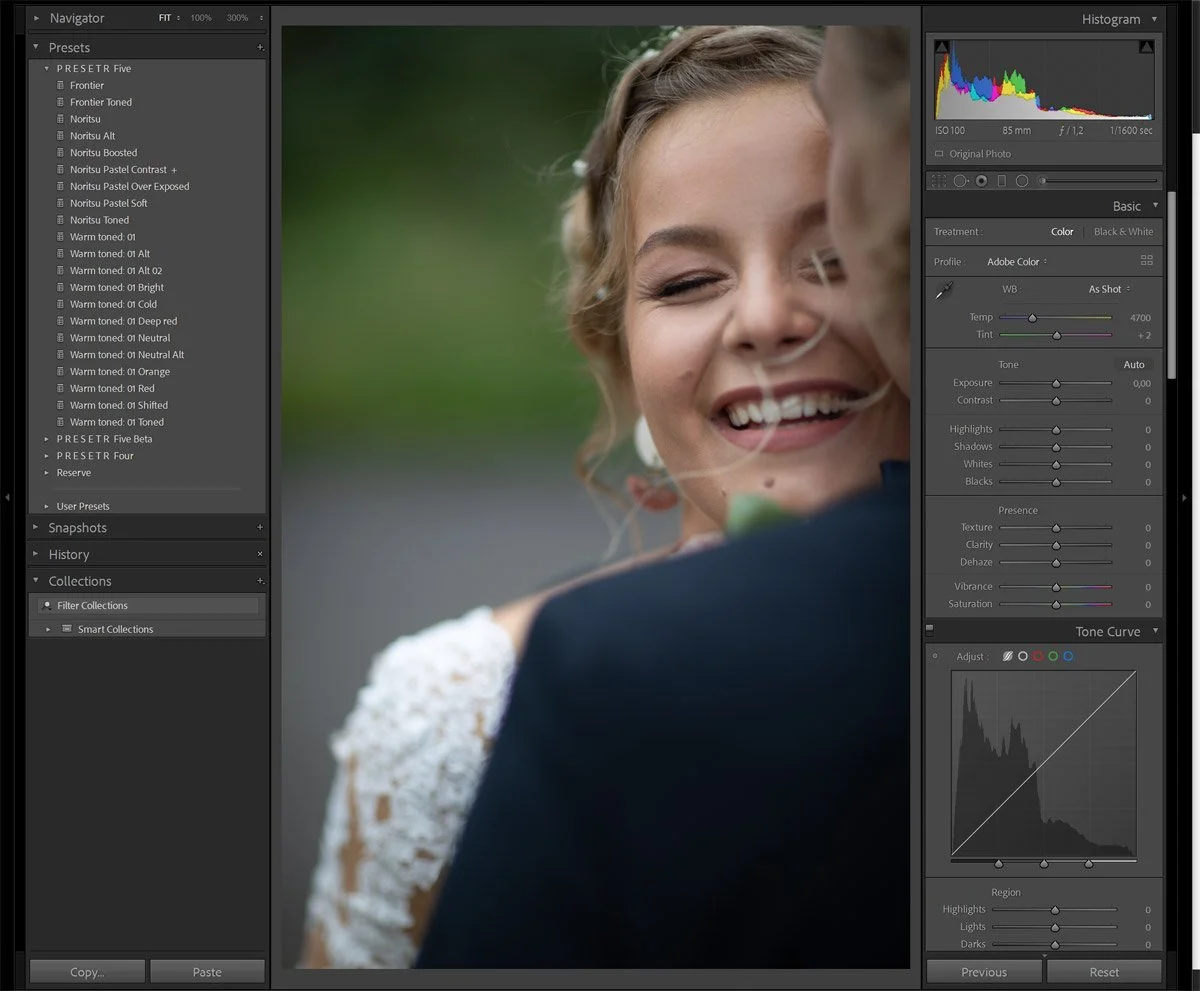
Task: Collapse the Presets panel
Action: click(37, 47)
